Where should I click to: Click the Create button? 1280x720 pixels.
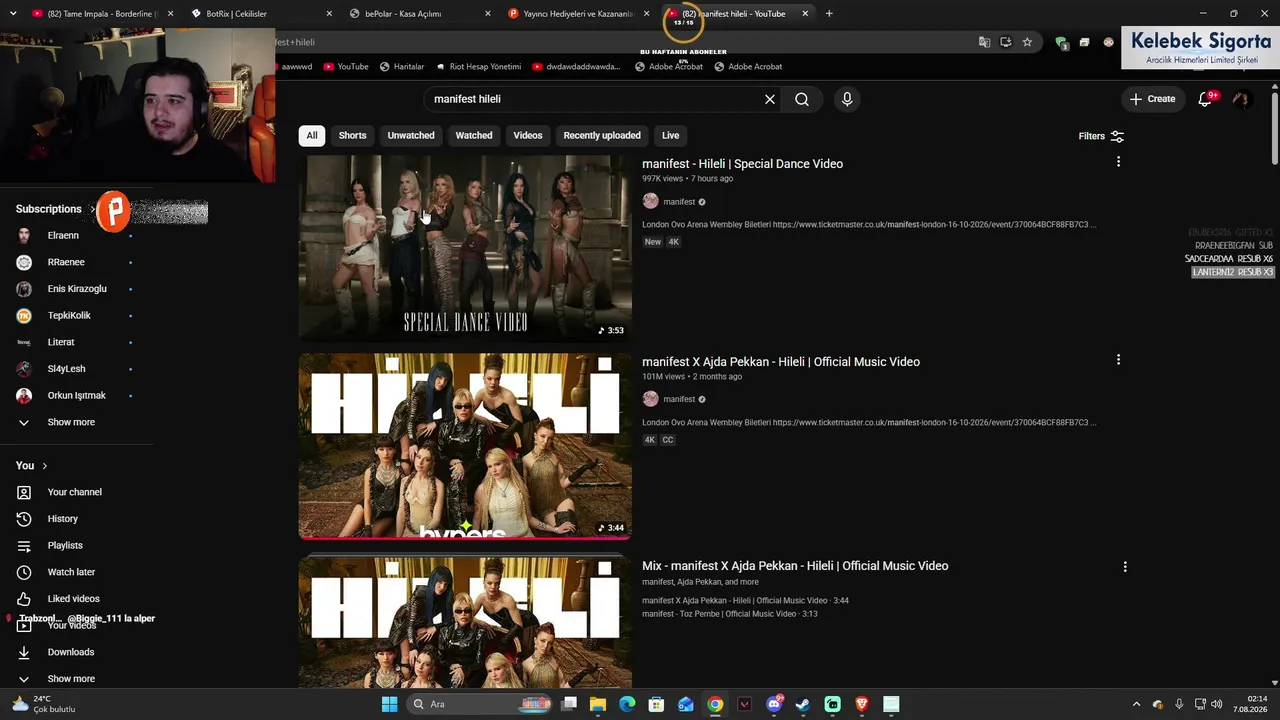1152,99
